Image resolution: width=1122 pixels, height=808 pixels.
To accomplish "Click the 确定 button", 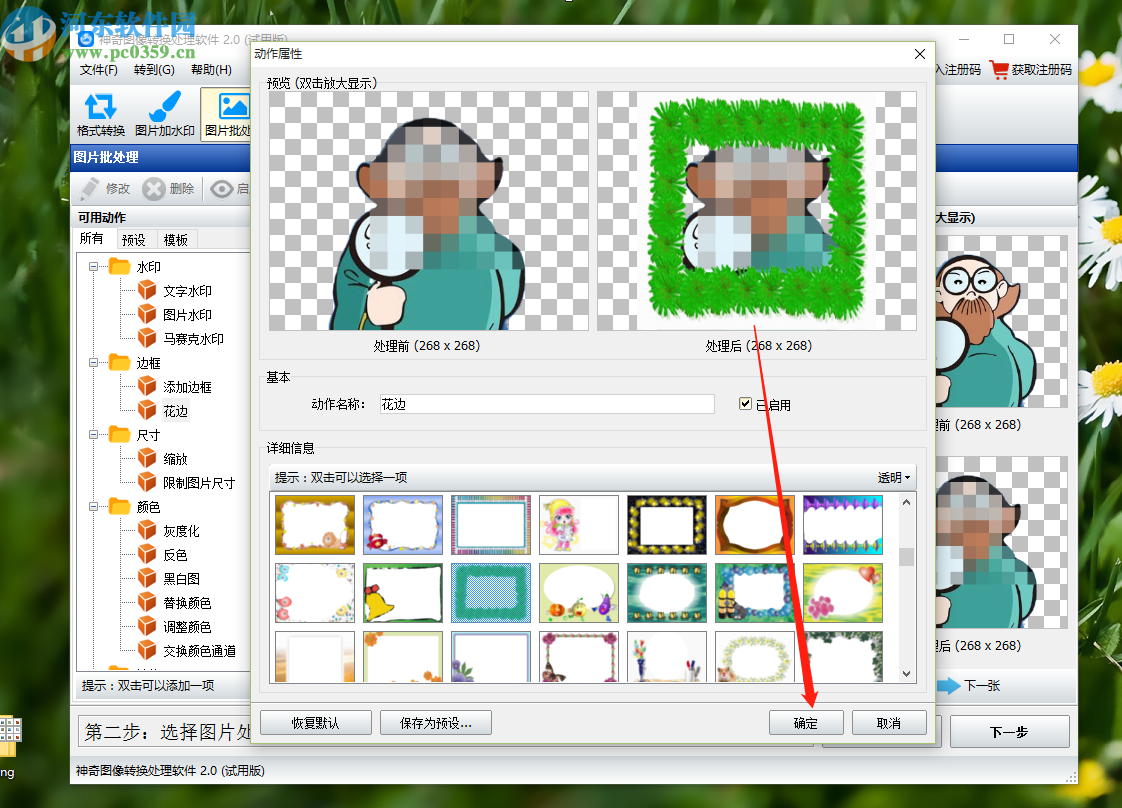I will click(806, 723).
